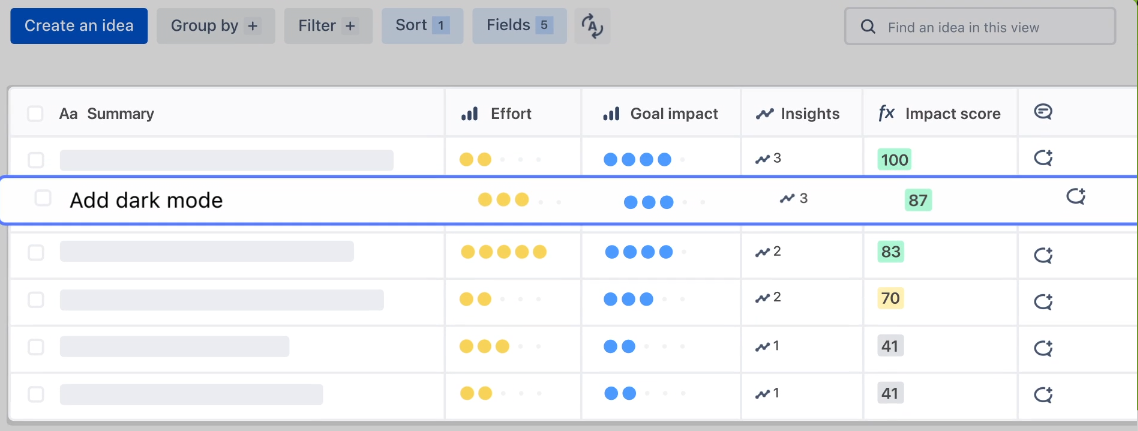Viewport: 1138px width, 431px height.
Task: Click comment icon in impact score 83 row
Action: pyautogui.click(x=1044, y=254)
